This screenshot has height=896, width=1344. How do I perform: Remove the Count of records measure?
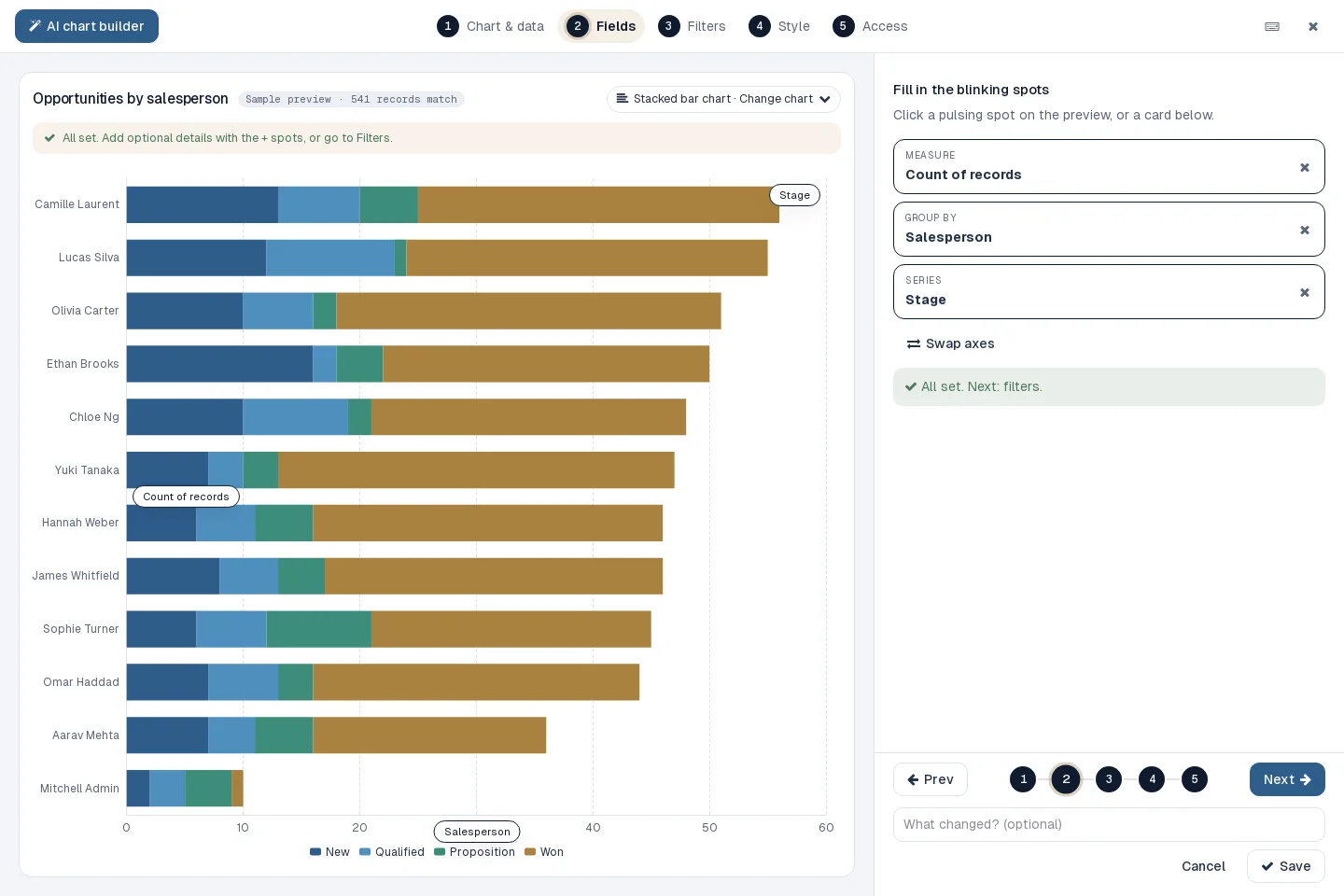(x=1305, y=167)
